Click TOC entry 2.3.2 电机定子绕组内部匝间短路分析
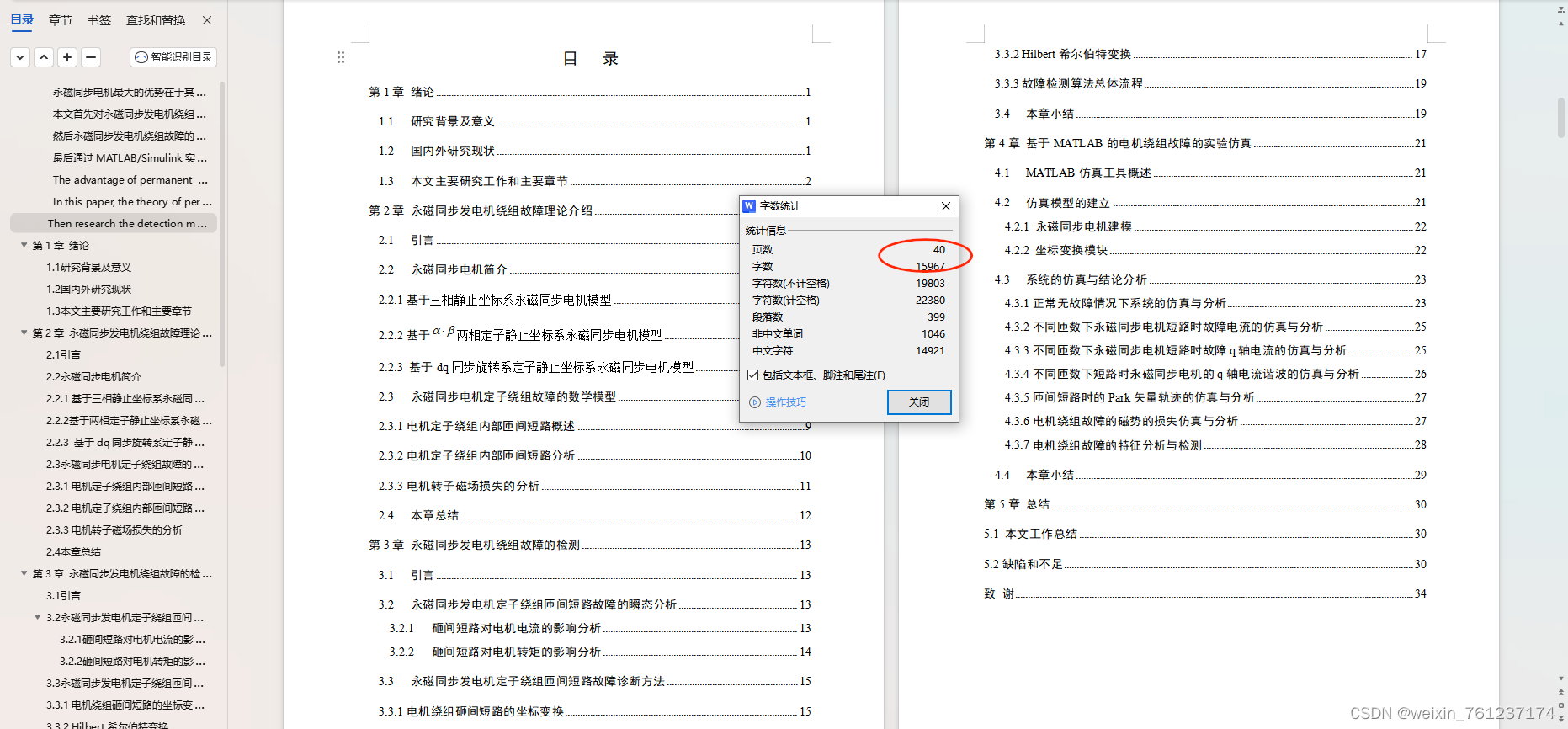Screen dimensions: 1568x729 click(x=594, y=455)
